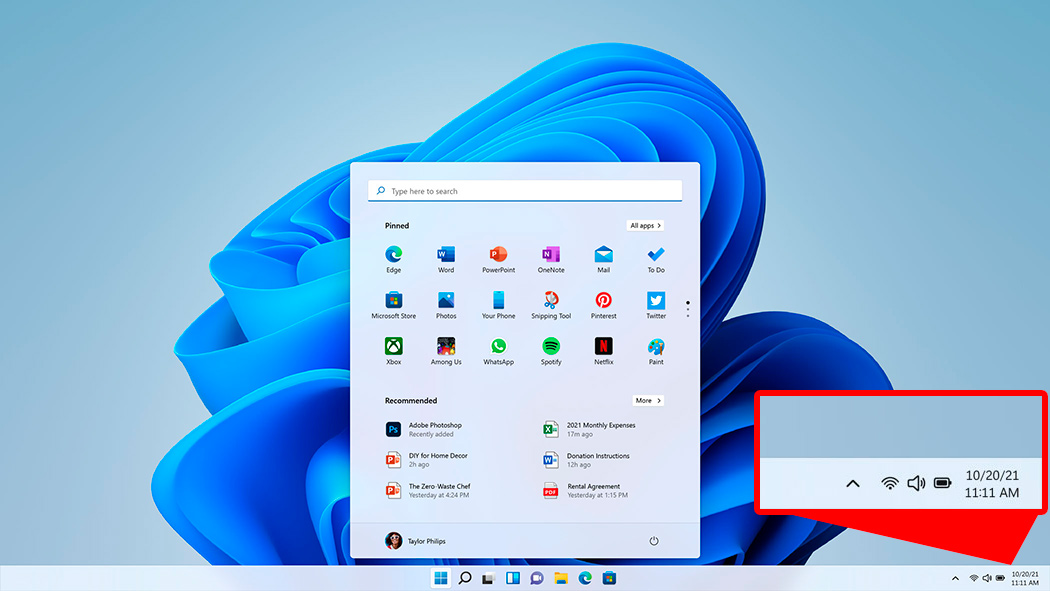Open File Explorer from the taskbar
The width and height of the screenshot is (1050, 591).
click(561, 578)
